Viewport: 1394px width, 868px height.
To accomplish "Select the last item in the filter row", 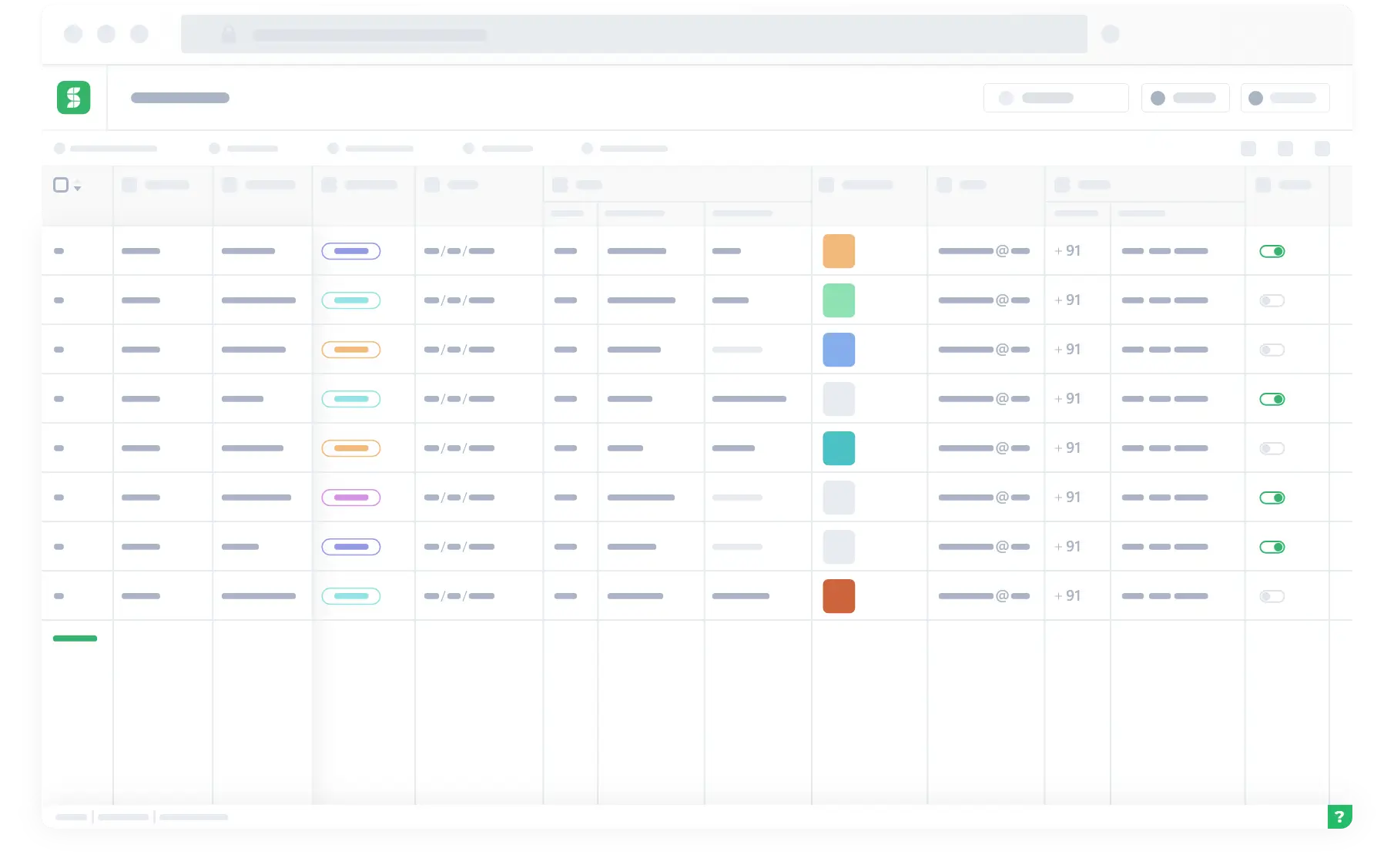I will tap(625, 149).
